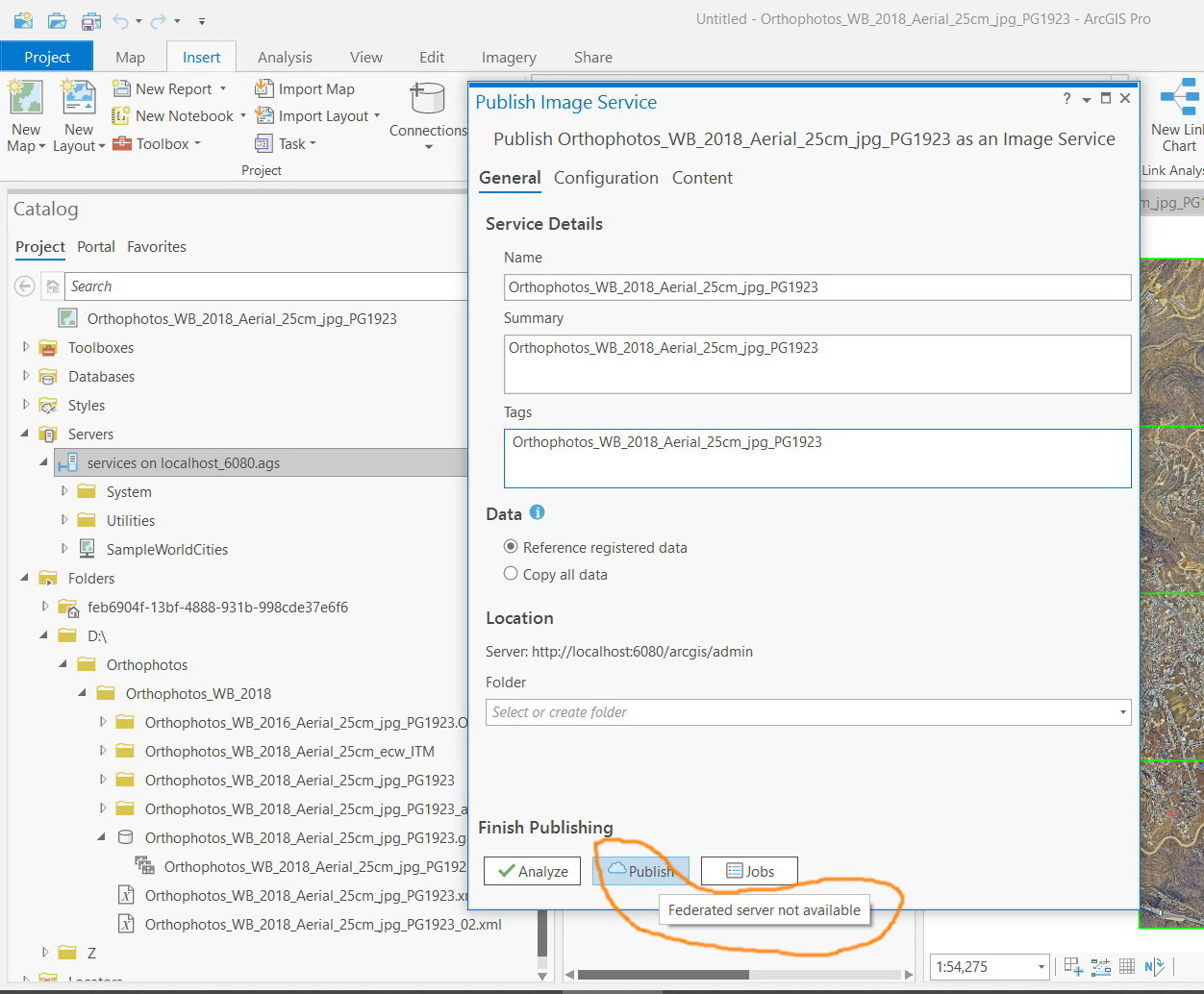1204x994 pixels.
Task: Click the Summary text box
Action: coord(817,363)
